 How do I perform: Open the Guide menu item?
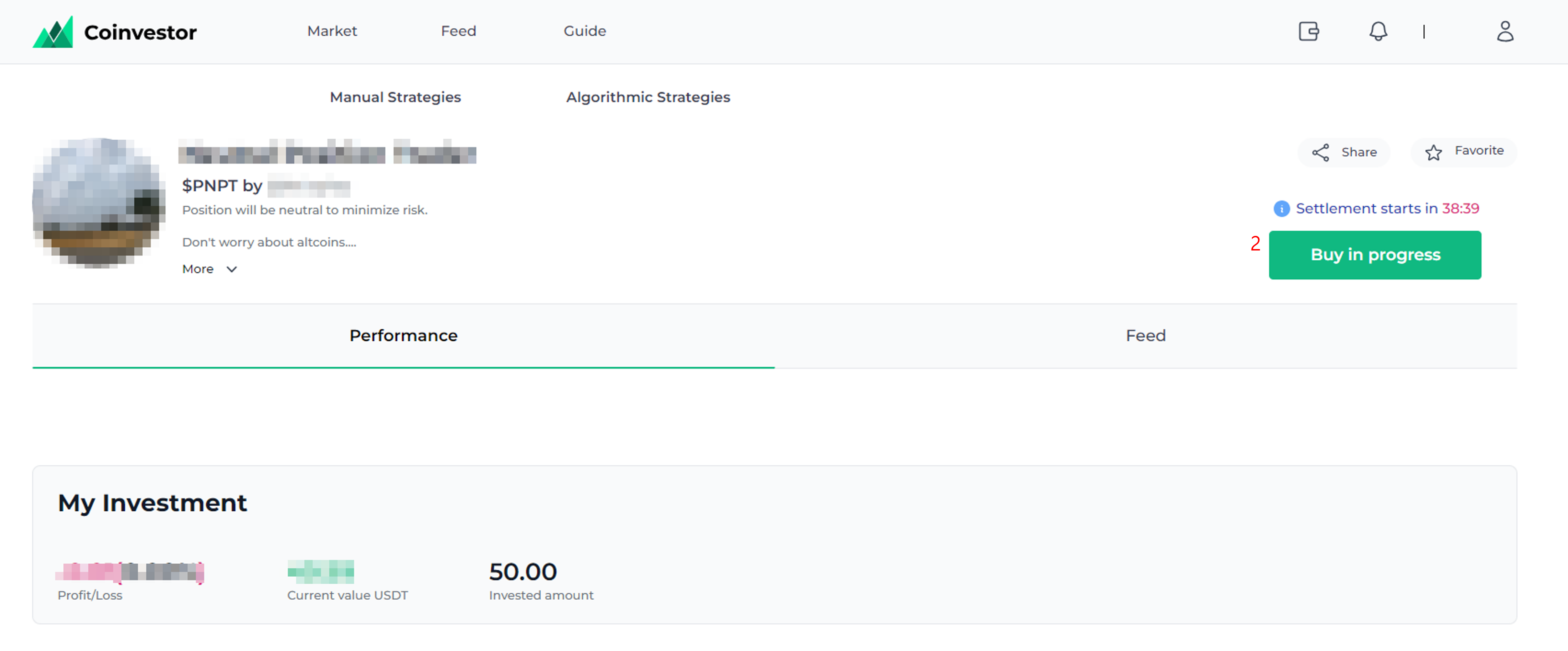coord(584,31)
